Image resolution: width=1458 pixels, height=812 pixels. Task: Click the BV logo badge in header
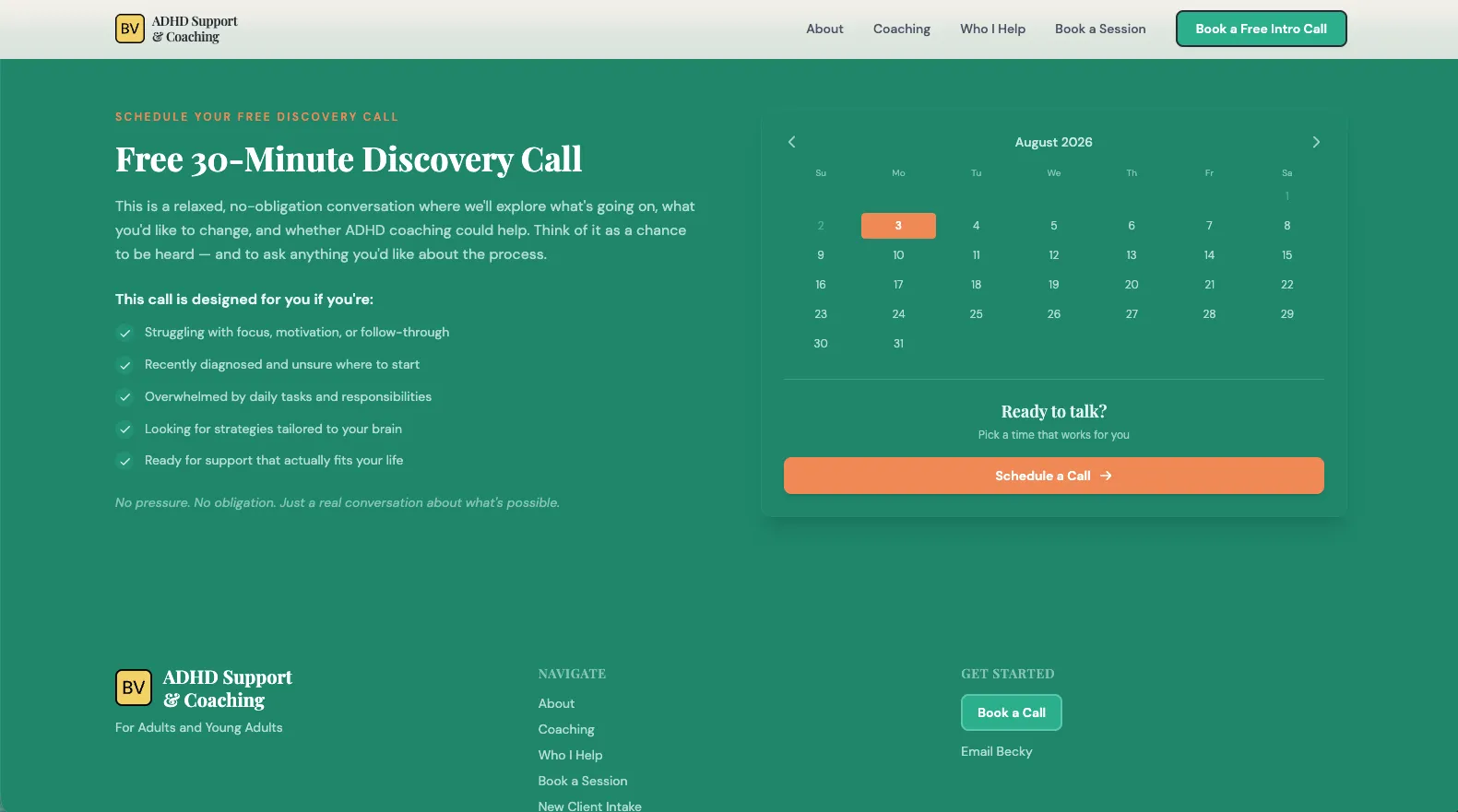tap(130, 29)
